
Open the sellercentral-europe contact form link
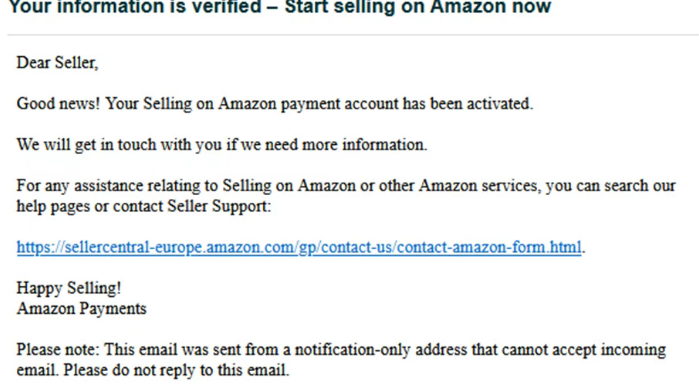299,247
